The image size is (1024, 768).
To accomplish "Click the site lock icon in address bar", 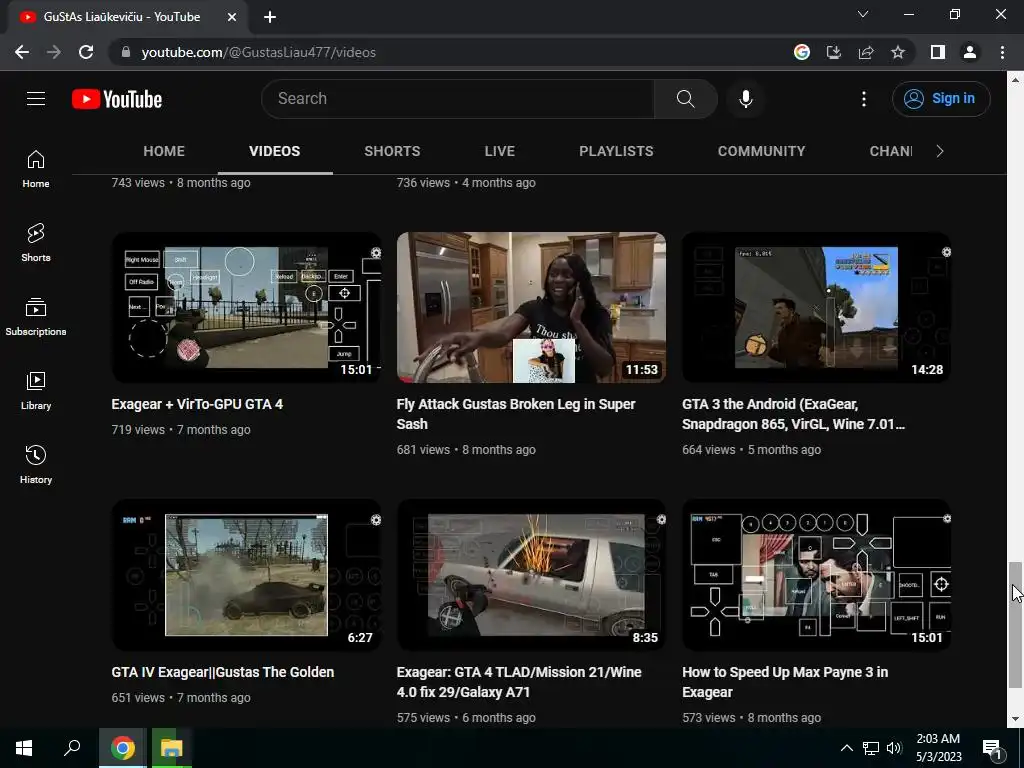I will coord(126,52).
